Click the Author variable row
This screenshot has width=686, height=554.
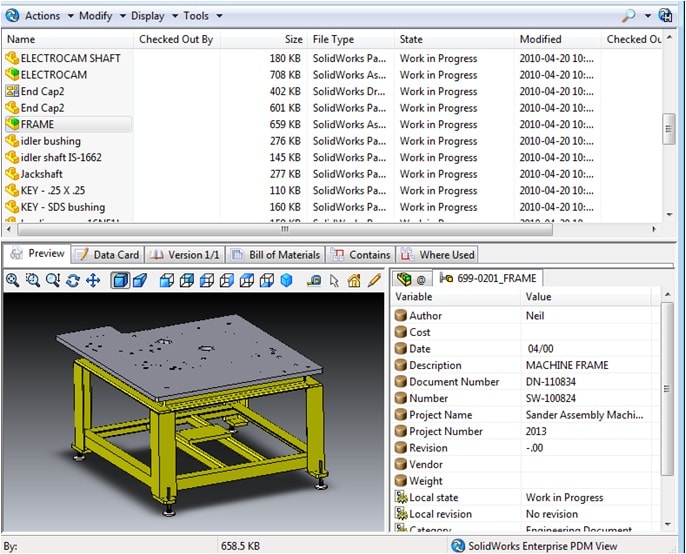pos(524,316)
